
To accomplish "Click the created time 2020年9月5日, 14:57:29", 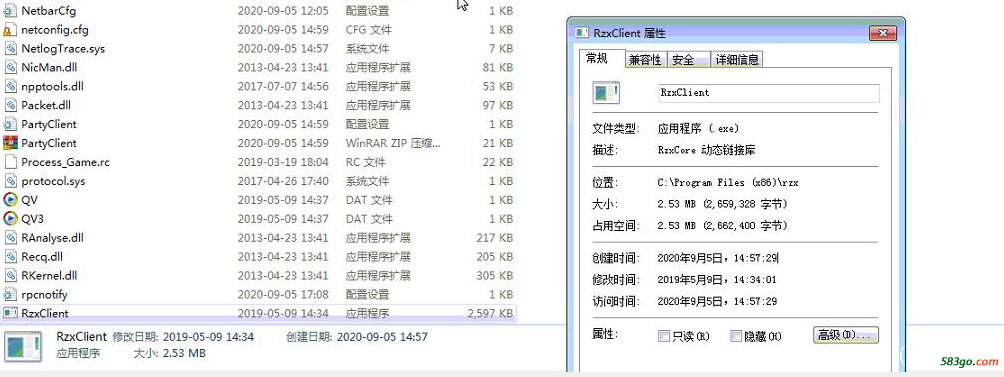I will tap(718, 259).
